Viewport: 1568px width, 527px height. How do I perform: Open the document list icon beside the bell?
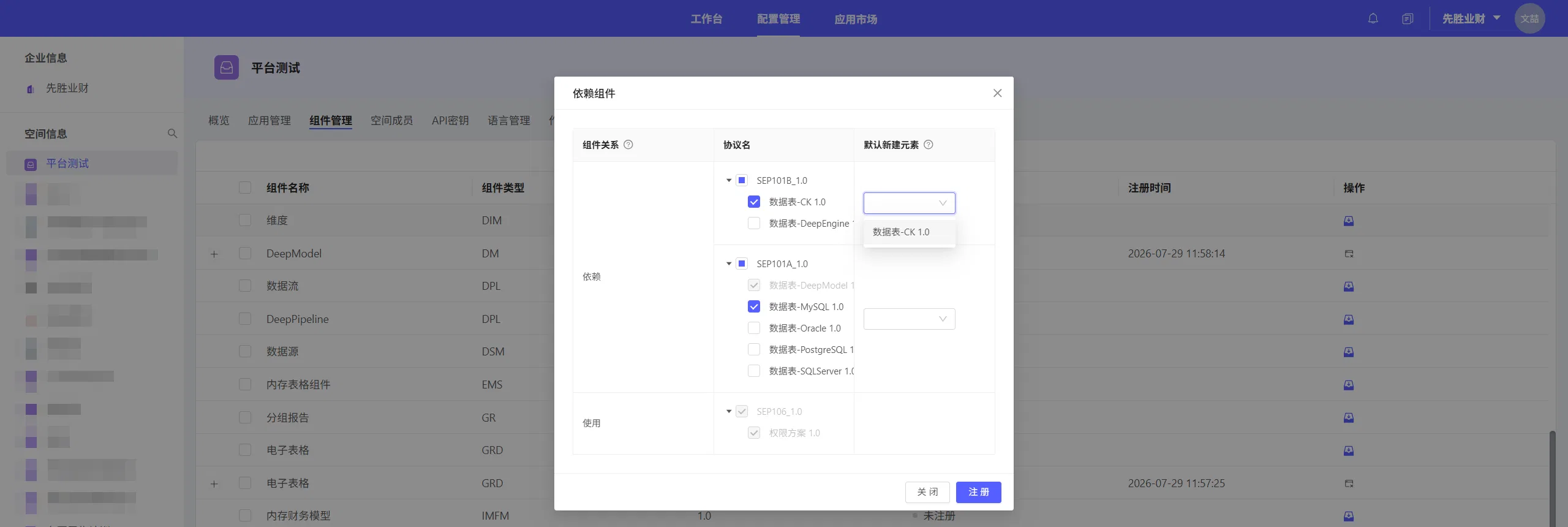point(1408,18)
